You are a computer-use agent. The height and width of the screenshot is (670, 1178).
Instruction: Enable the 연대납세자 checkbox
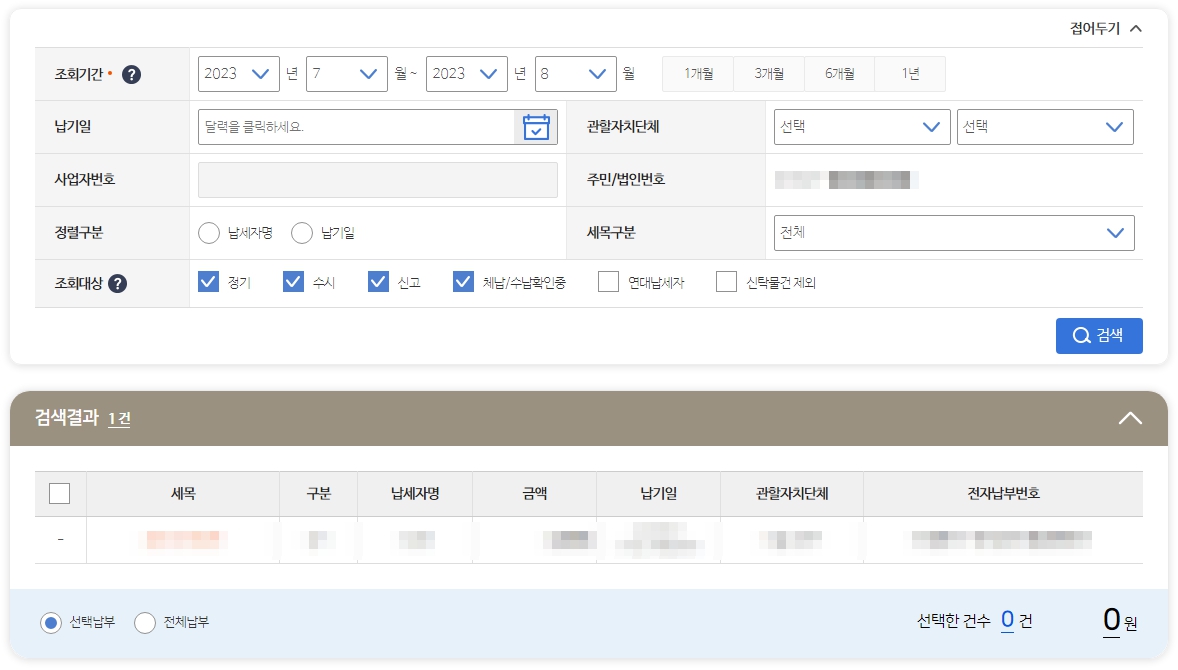607,282
